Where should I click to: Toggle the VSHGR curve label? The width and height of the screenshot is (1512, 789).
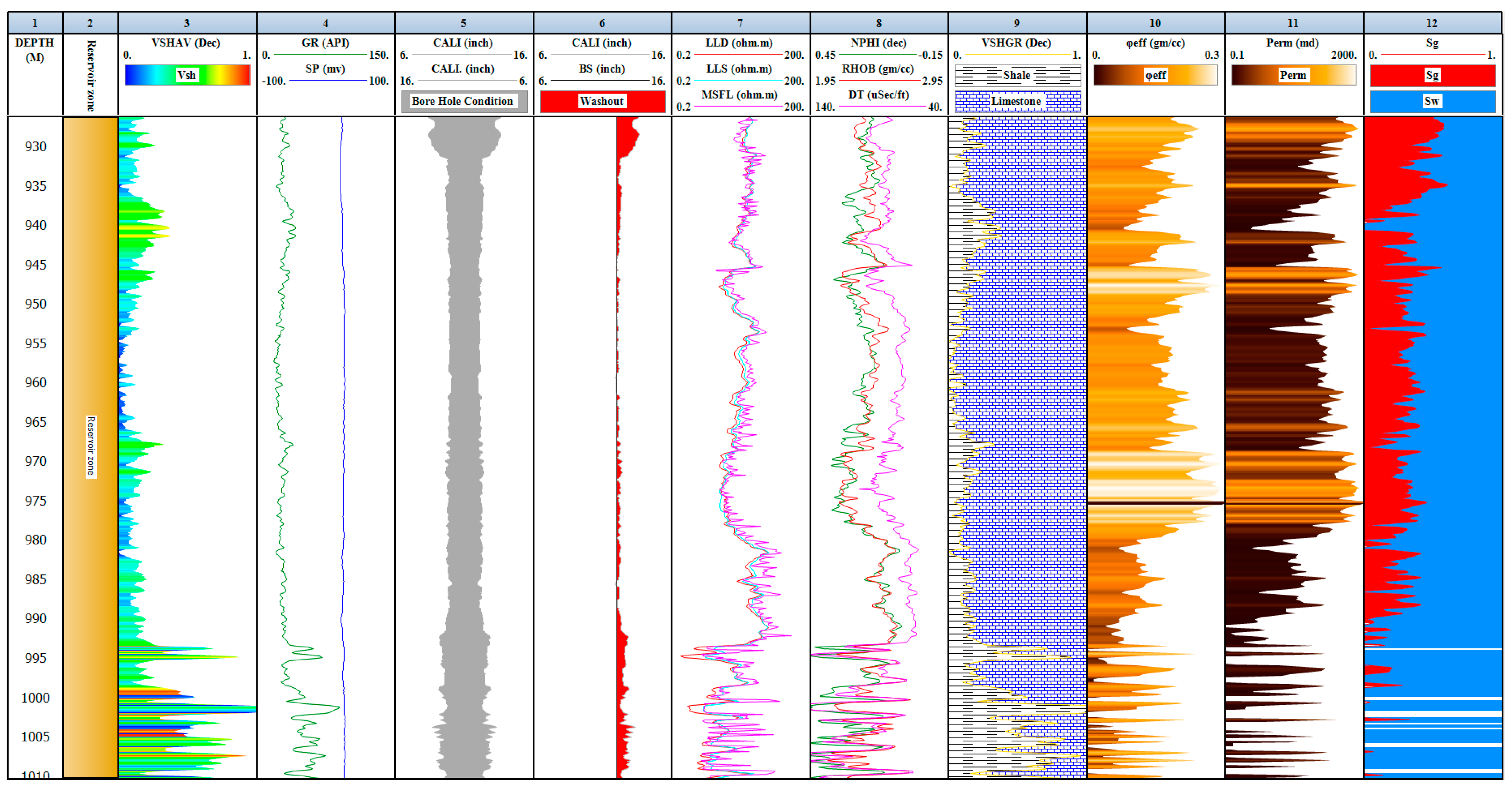(1016, 43)
